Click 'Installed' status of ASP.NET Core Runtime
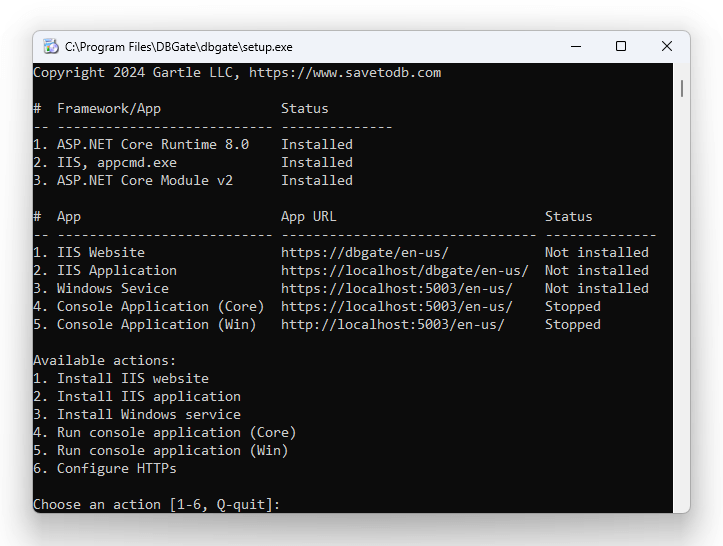 pos(317,144)
